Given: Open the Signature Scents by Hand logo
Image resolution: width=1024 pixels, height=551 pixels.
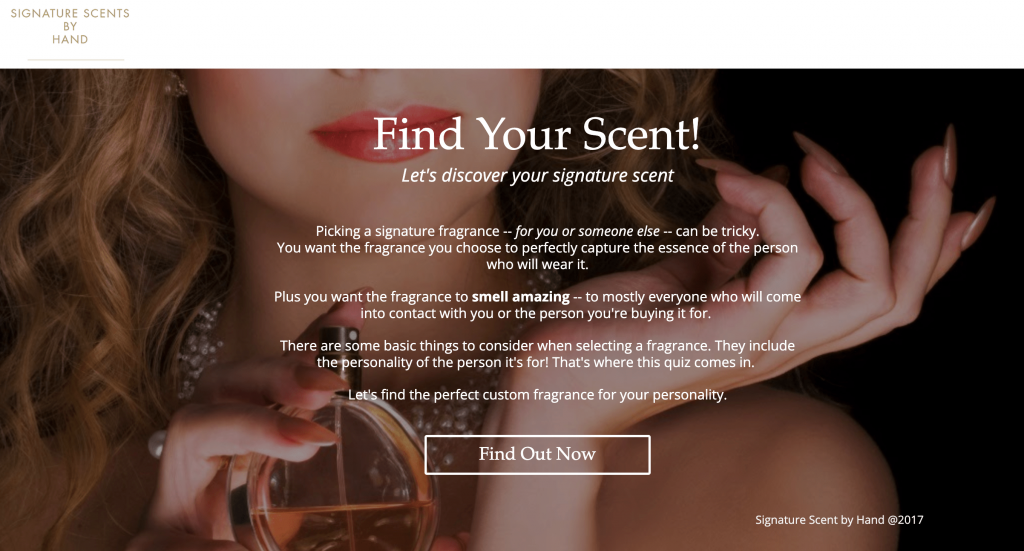Looking at the screenshot, I should pyautogui.click(x=71, y=26).
